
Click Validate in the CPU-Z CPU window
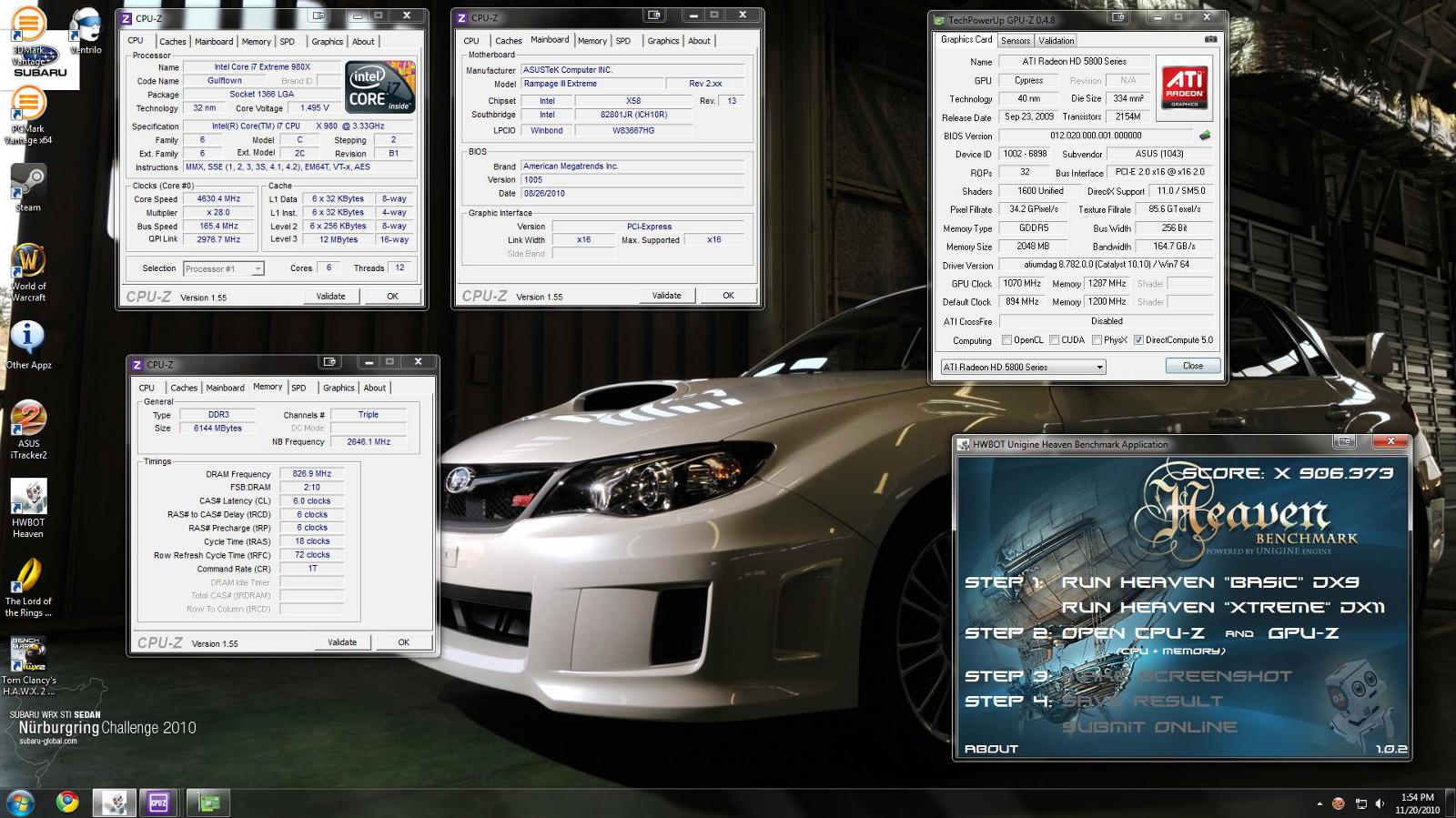pos(330,296)
